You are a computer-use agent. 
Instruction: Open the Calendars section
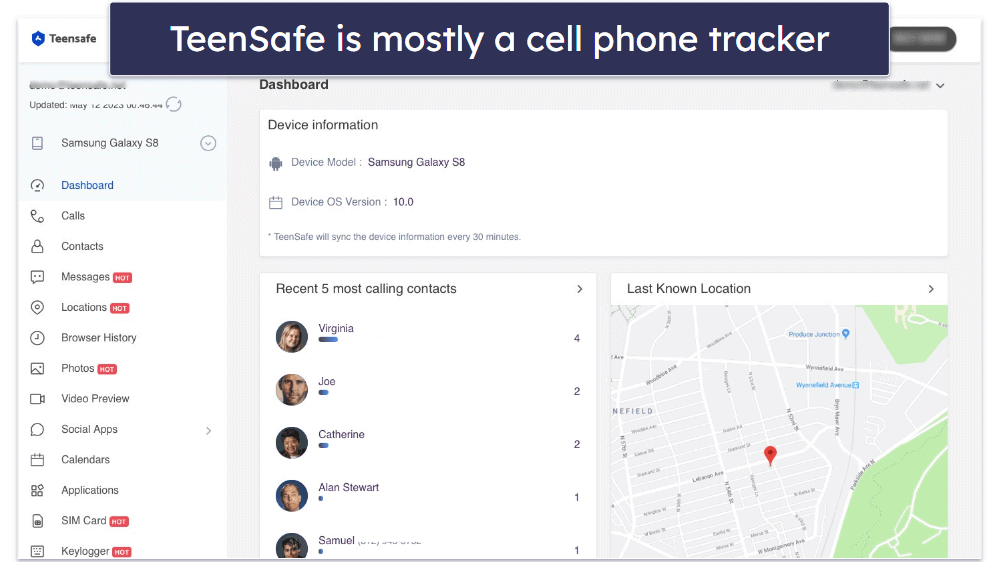coord(85,459)
